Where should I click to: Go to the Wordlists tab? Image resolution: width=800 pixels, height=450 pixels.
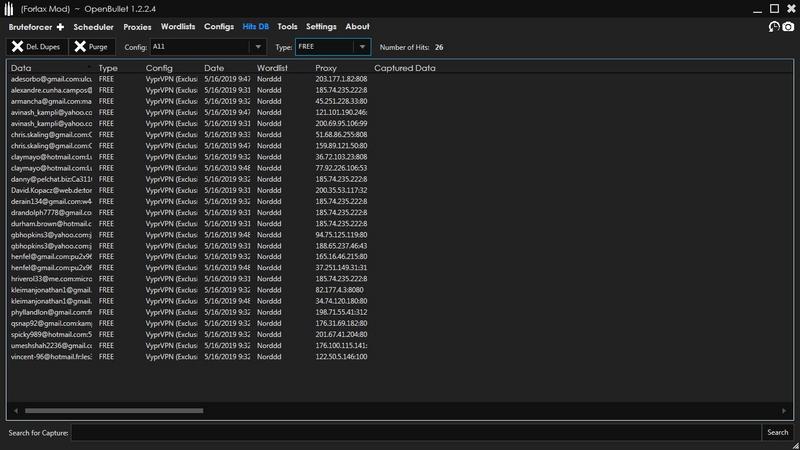click(x=178, y=27)
